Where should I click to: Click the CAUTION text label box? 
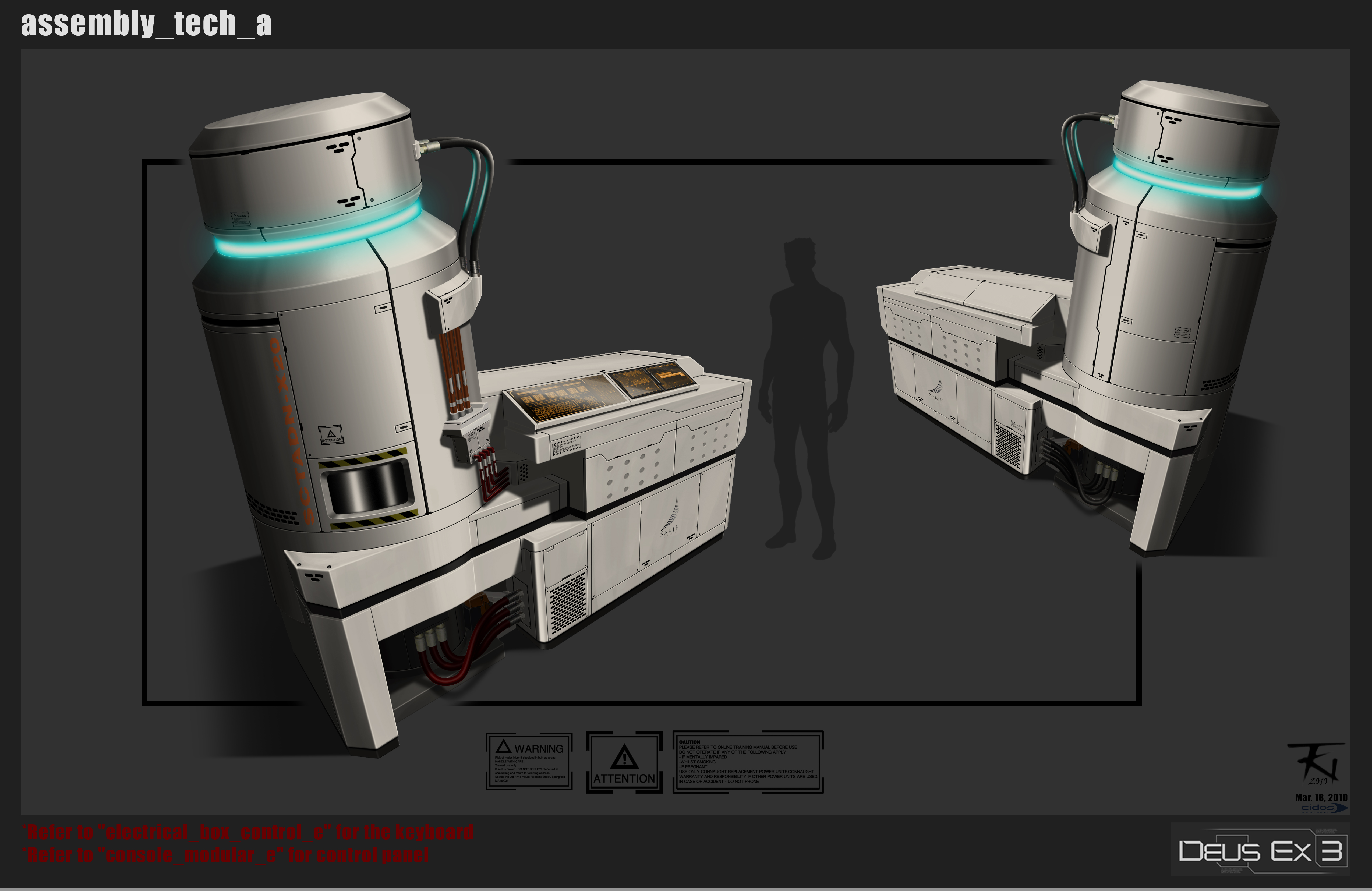point(748,762)
